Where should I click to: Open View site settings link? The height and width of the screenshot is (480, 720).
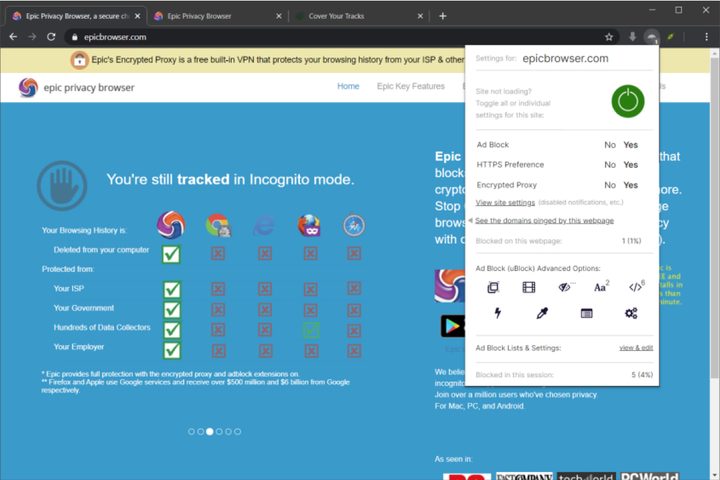point(505,202)
